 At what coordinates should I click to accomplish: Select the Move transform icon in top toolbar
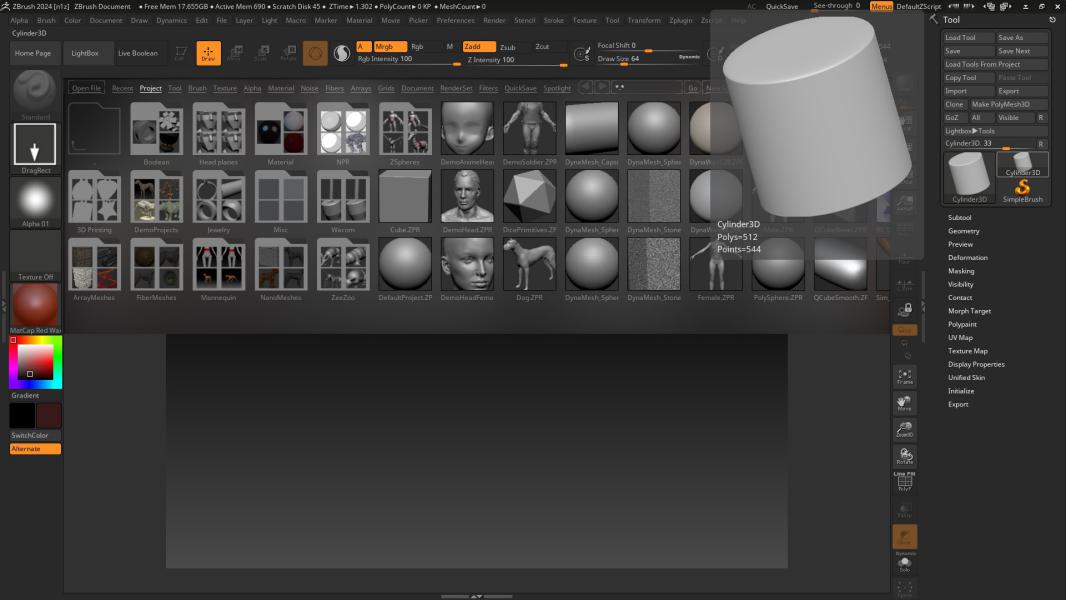click(235, 53)
